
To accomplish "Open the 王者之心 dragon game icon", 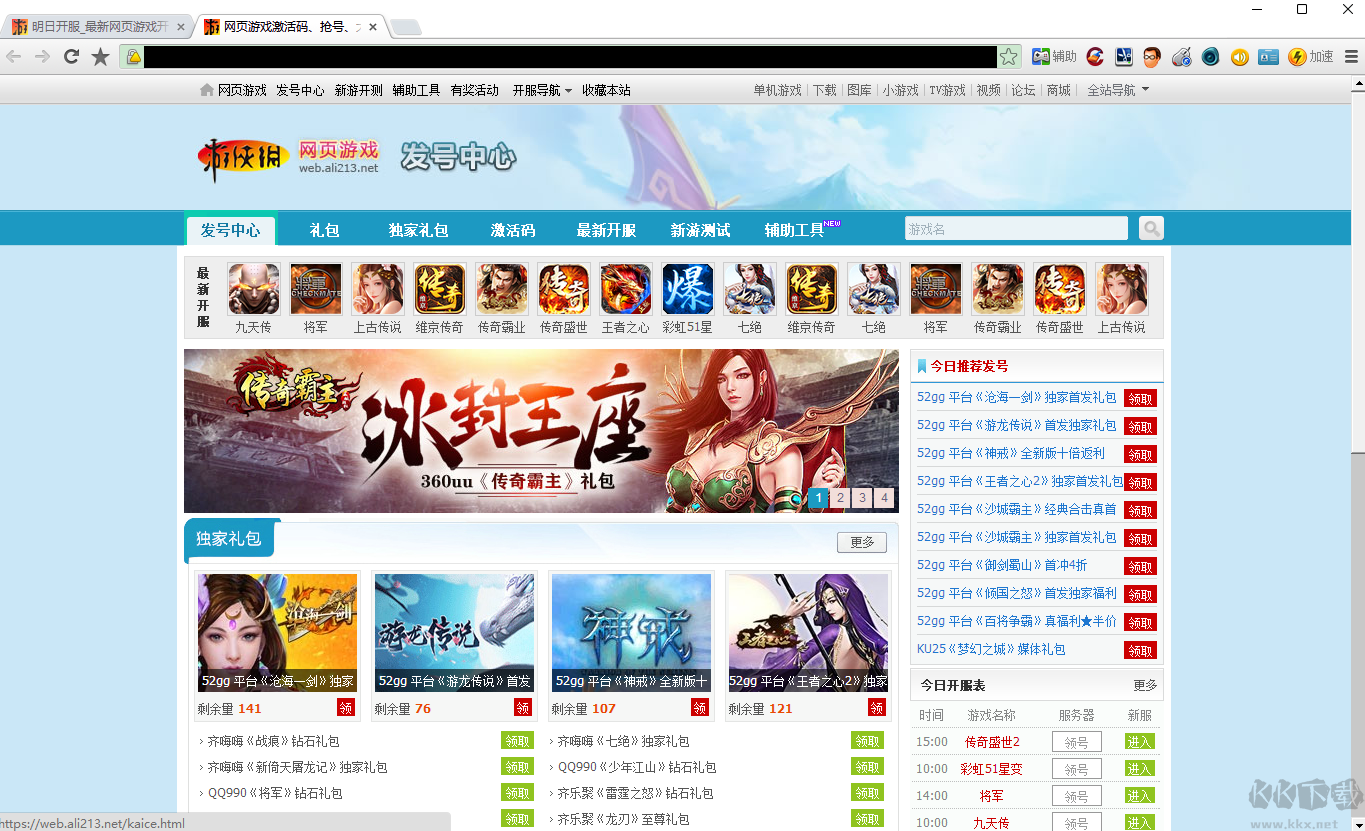I will click(625, 290).
